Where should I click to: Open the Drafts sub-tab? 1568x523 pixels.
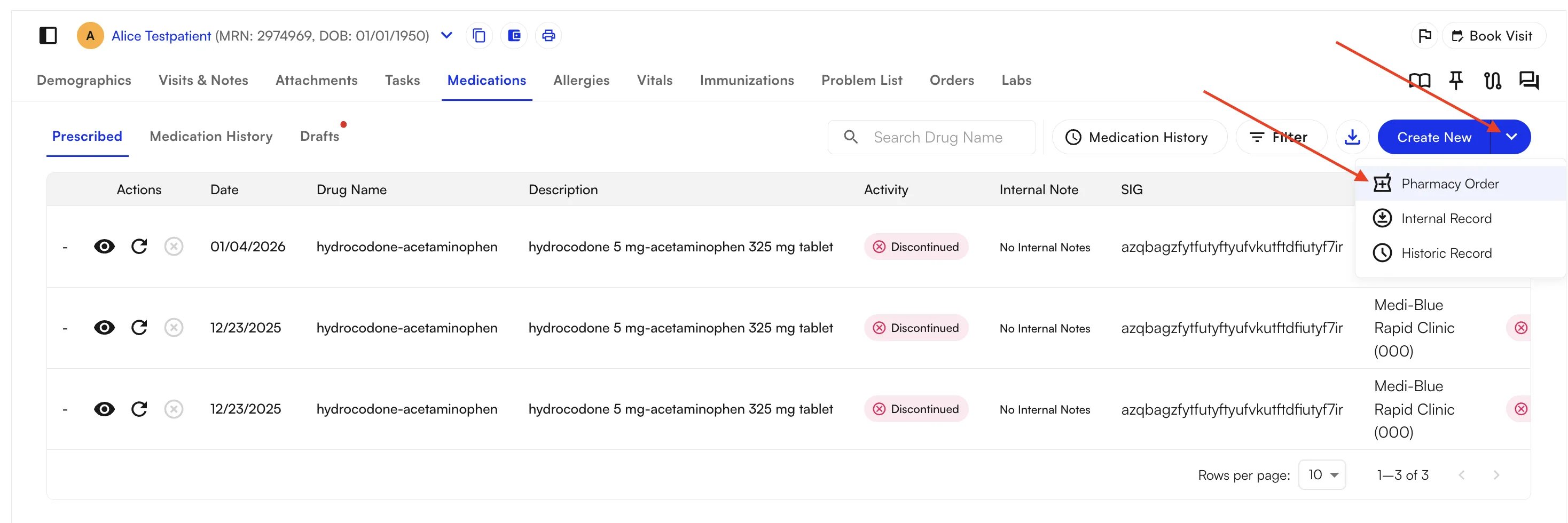coord(319,136)
